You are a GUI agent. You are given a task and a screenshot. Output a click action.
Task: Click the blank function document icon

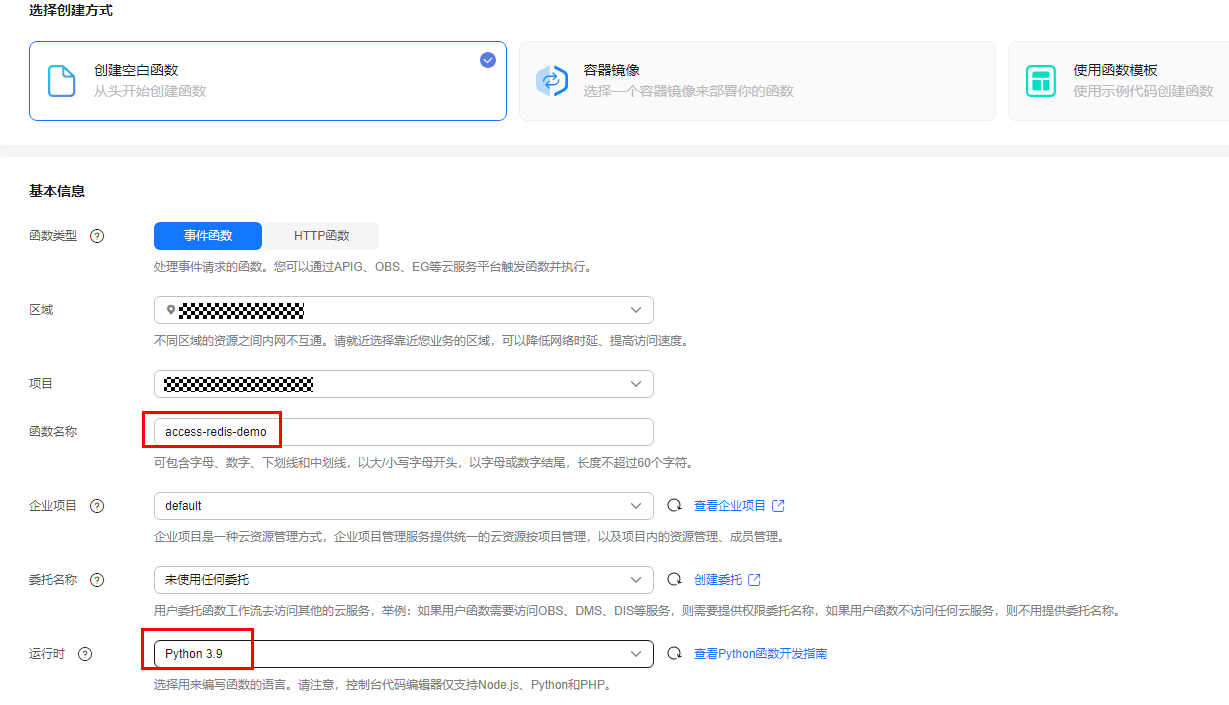pos(62,81)
